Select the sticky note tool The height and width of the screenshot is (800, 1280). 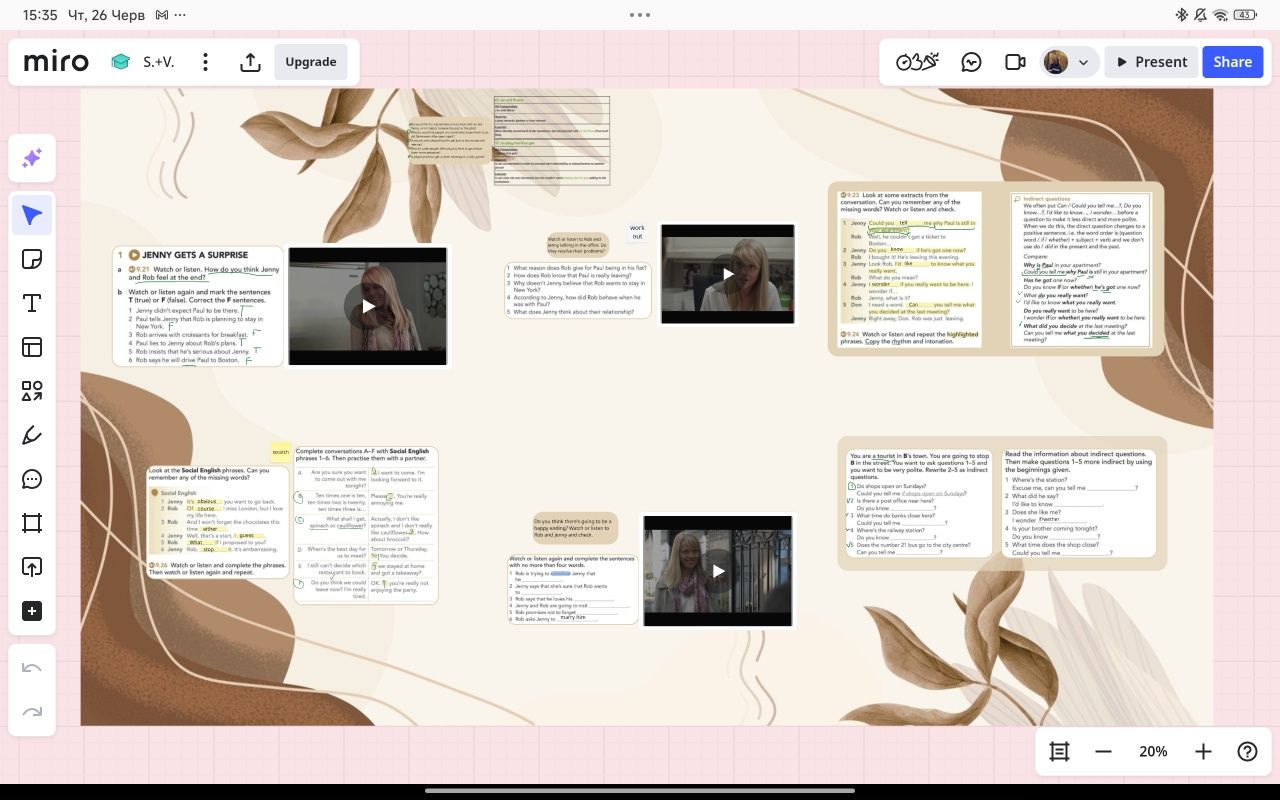[x=32, y=260]
